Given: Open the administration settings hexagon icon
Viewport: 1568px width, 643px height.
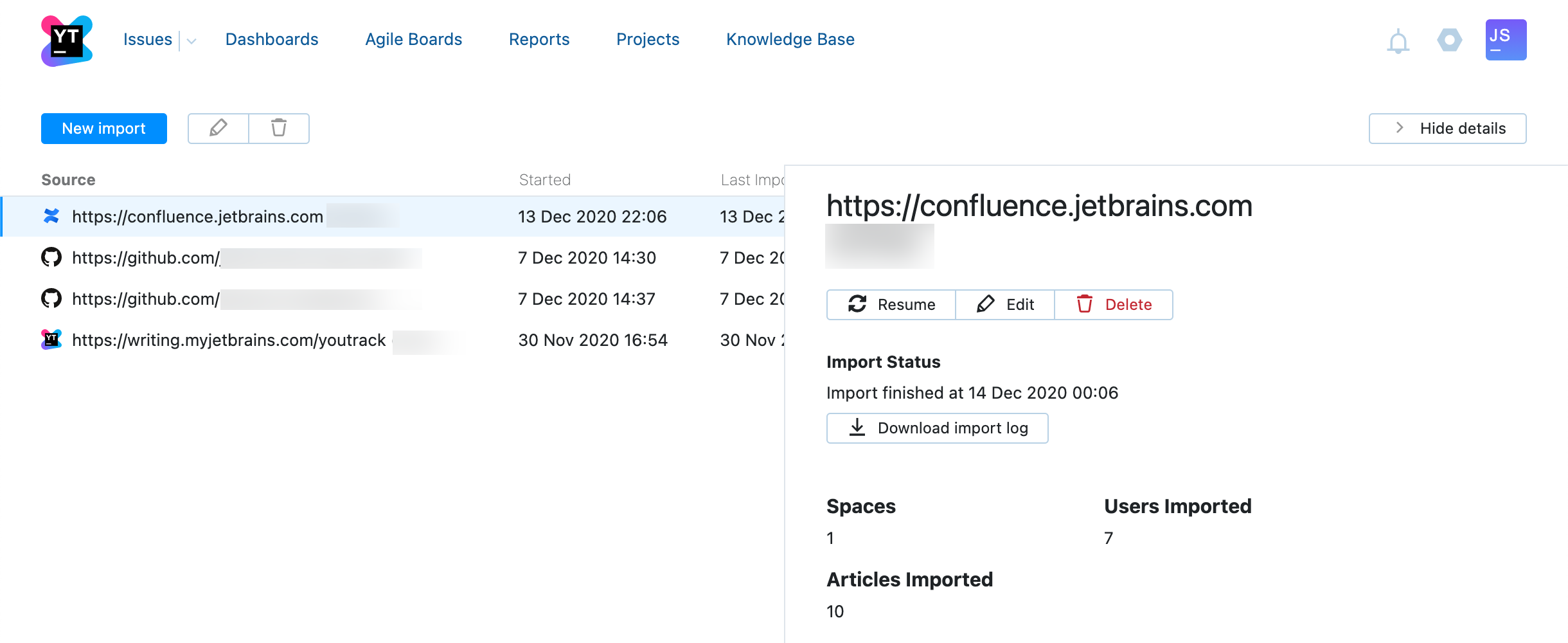Looking at the screenshot, I should (x=1449, y=40).
